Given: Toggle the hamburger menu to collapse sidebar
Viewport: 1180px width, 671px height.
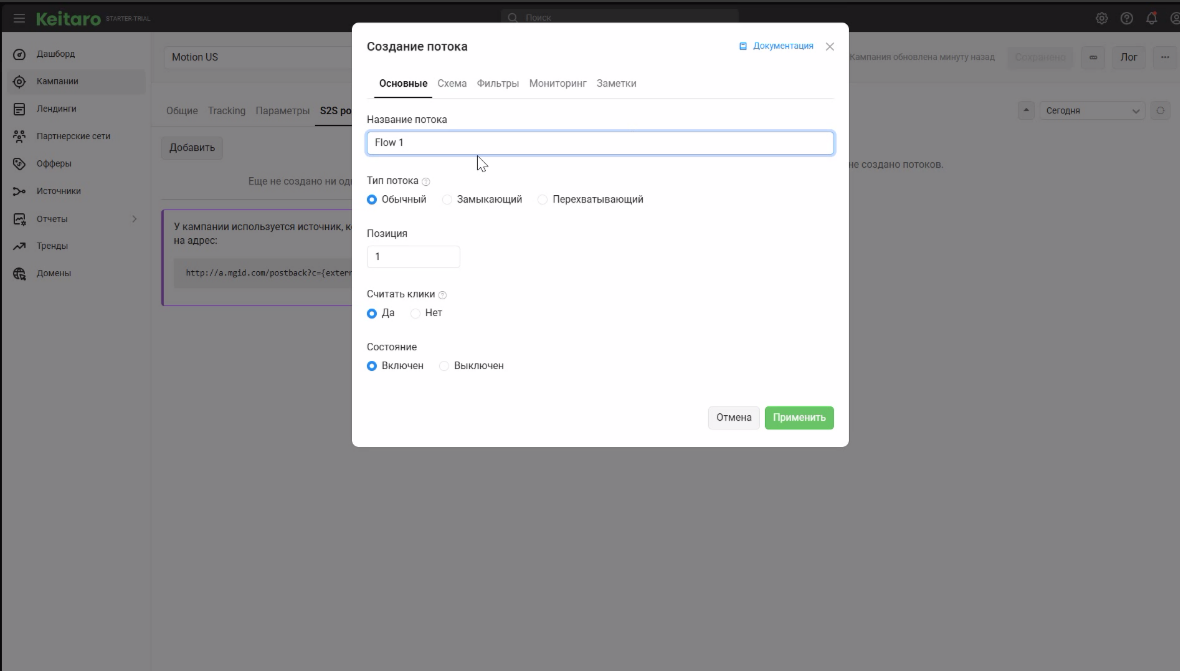Looking at the screenshot, I should [x=19, y=18].
